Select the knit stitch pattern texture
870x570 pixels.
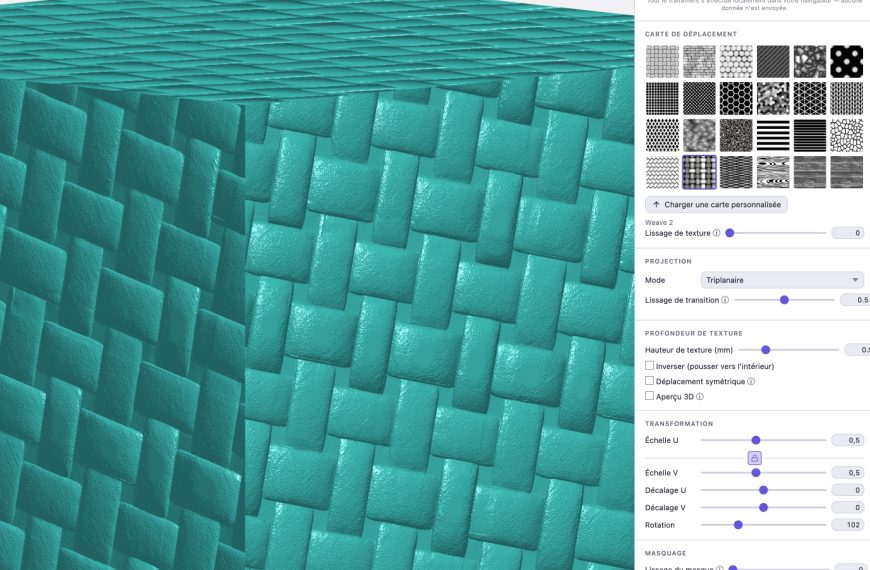[x=847, y=98]
